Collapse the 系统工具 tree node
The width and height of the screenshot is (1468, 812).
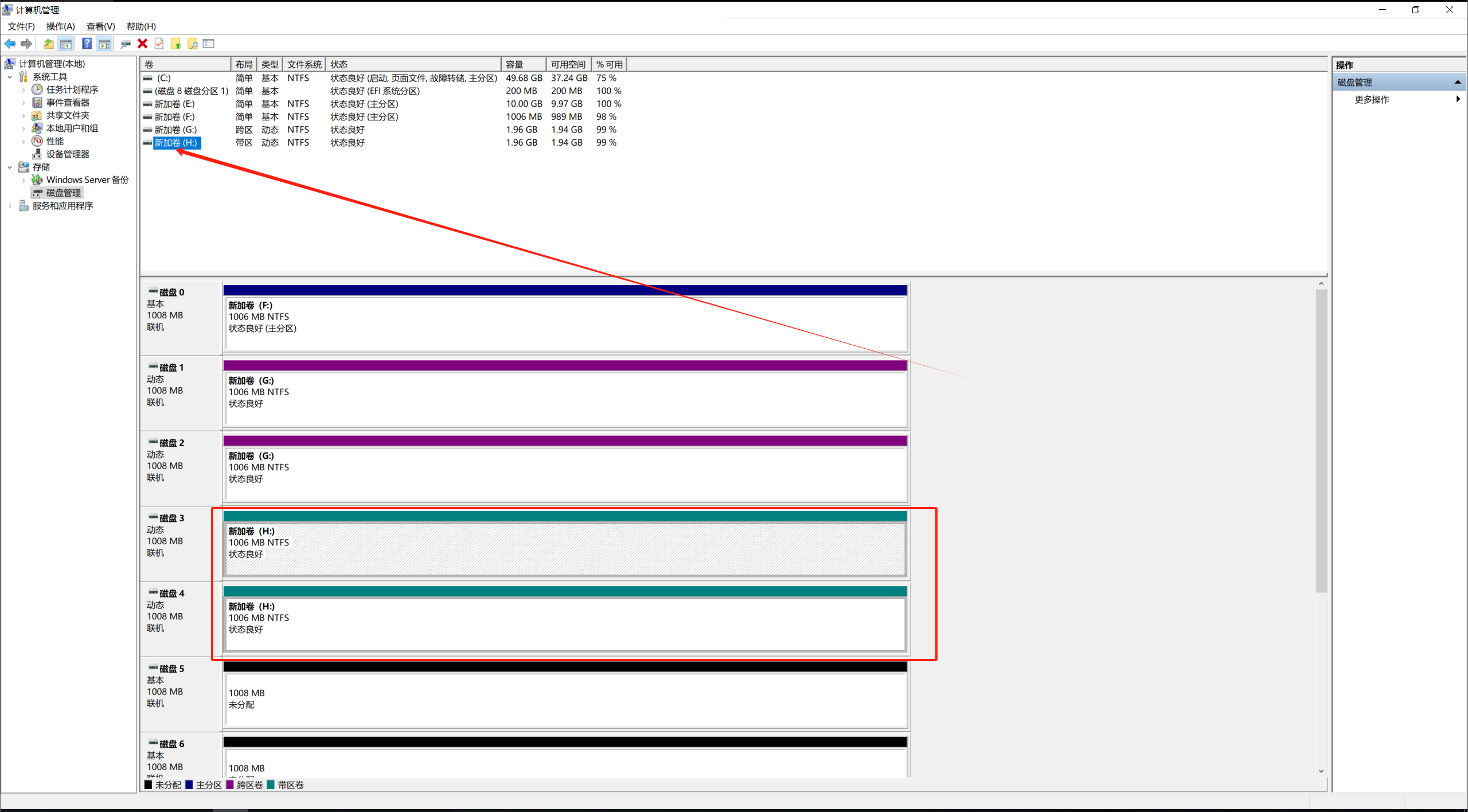pos(10,77)
